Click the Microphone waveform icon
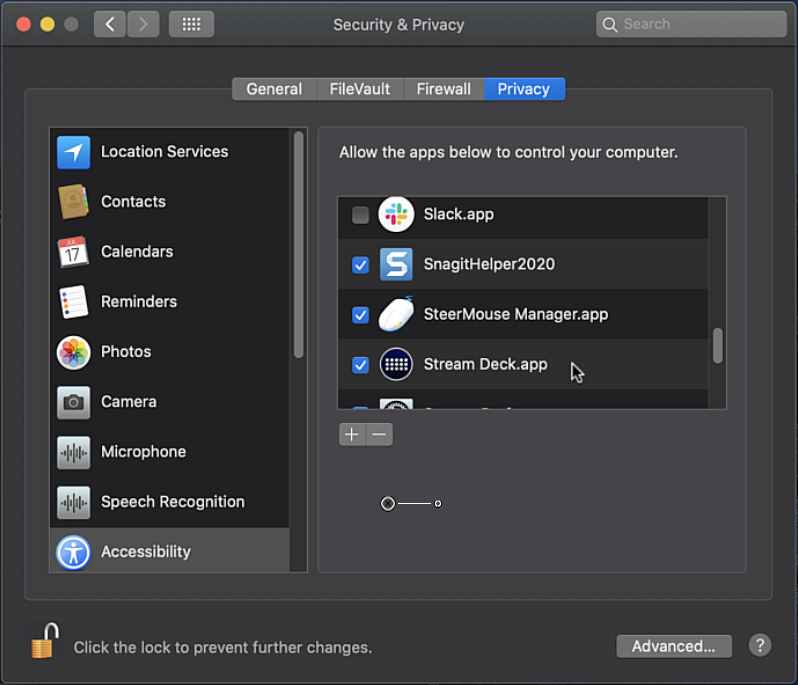The image size is (798, 685). (73, 452)
